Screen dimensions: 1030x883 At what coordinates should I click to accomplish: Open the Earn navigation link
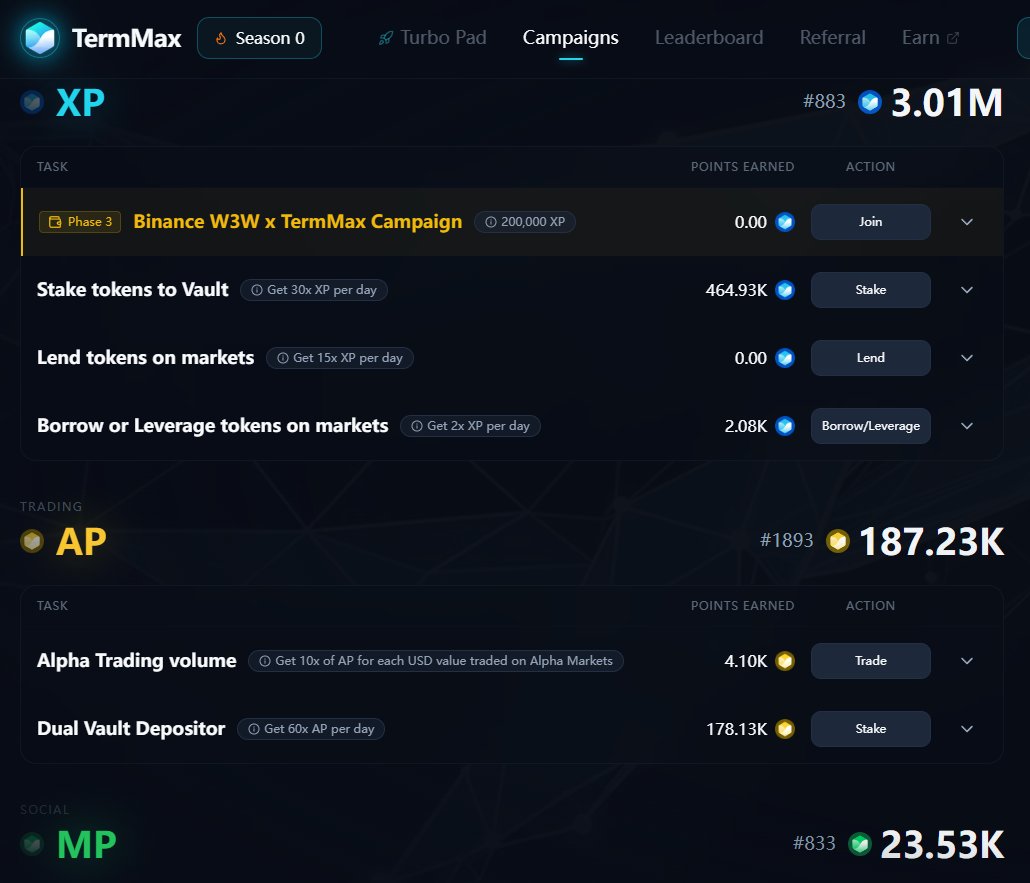click(930, 38)
